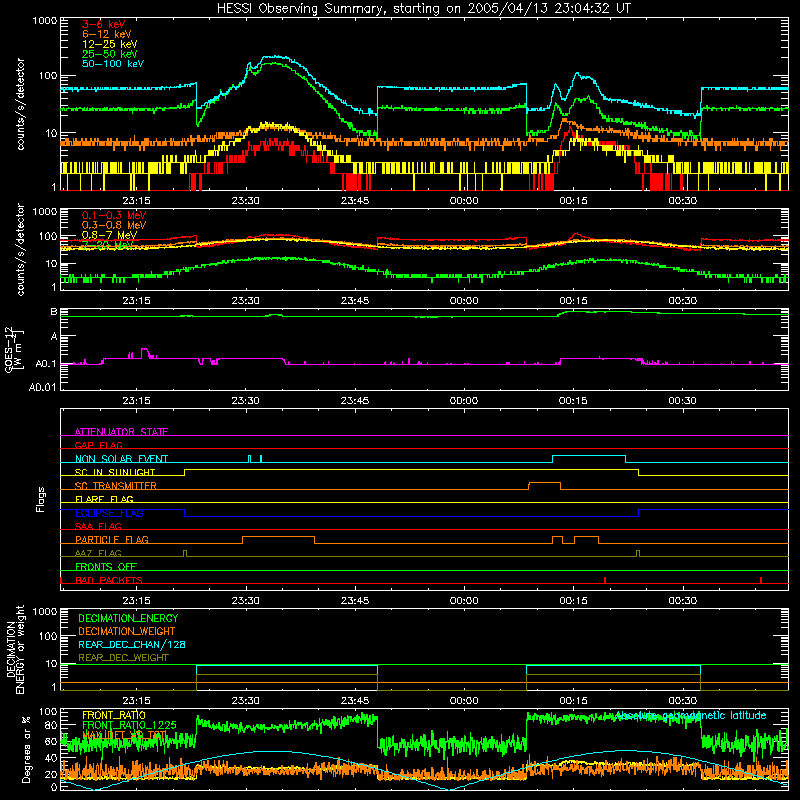The height and width of the screenshot is (800, 800).
Task: Click the FRONT_RATIO legend entry
Action: coord(113,715)
